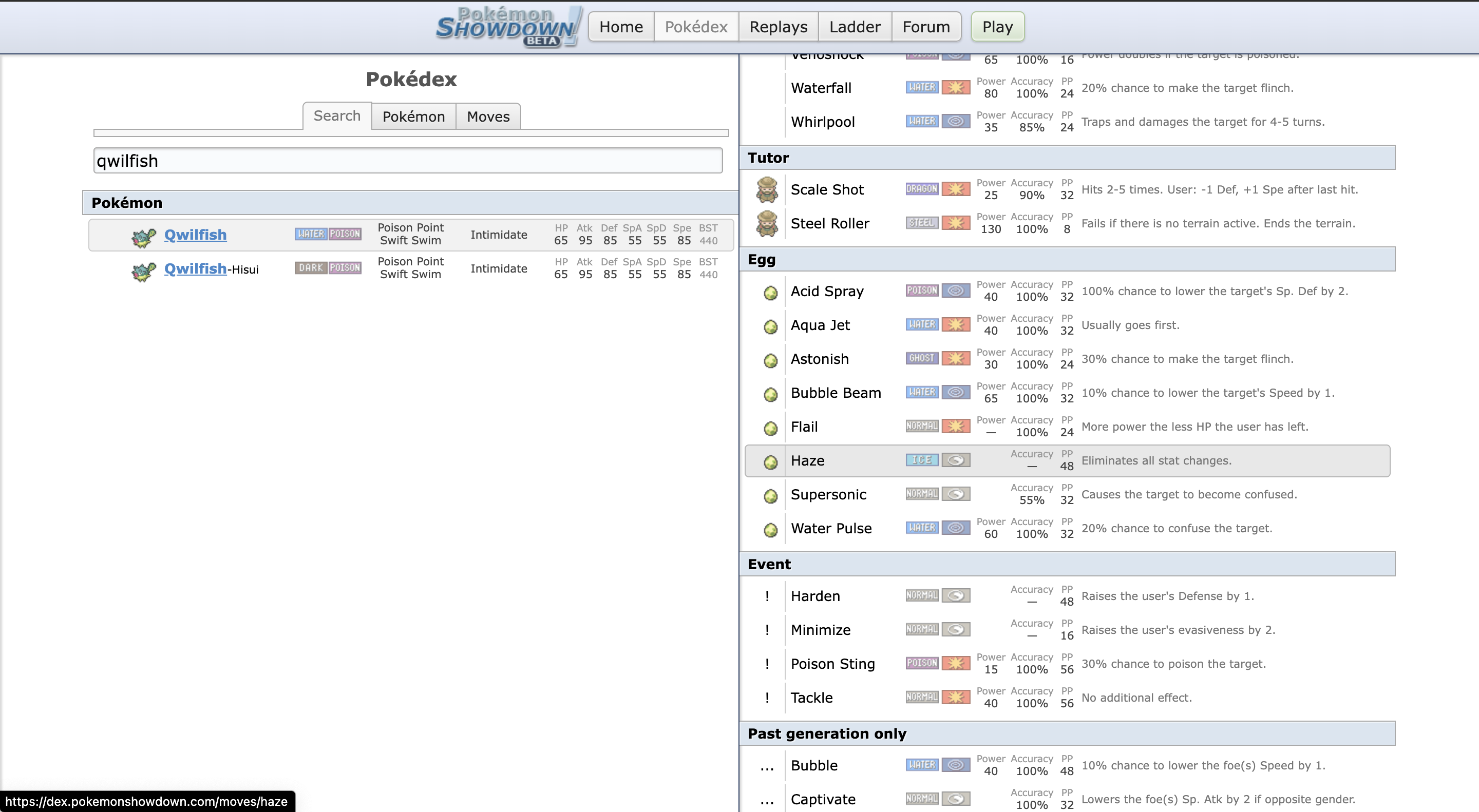Click the Pokémon Showdown logo
1479x812 pixels.
coord(509,26)
